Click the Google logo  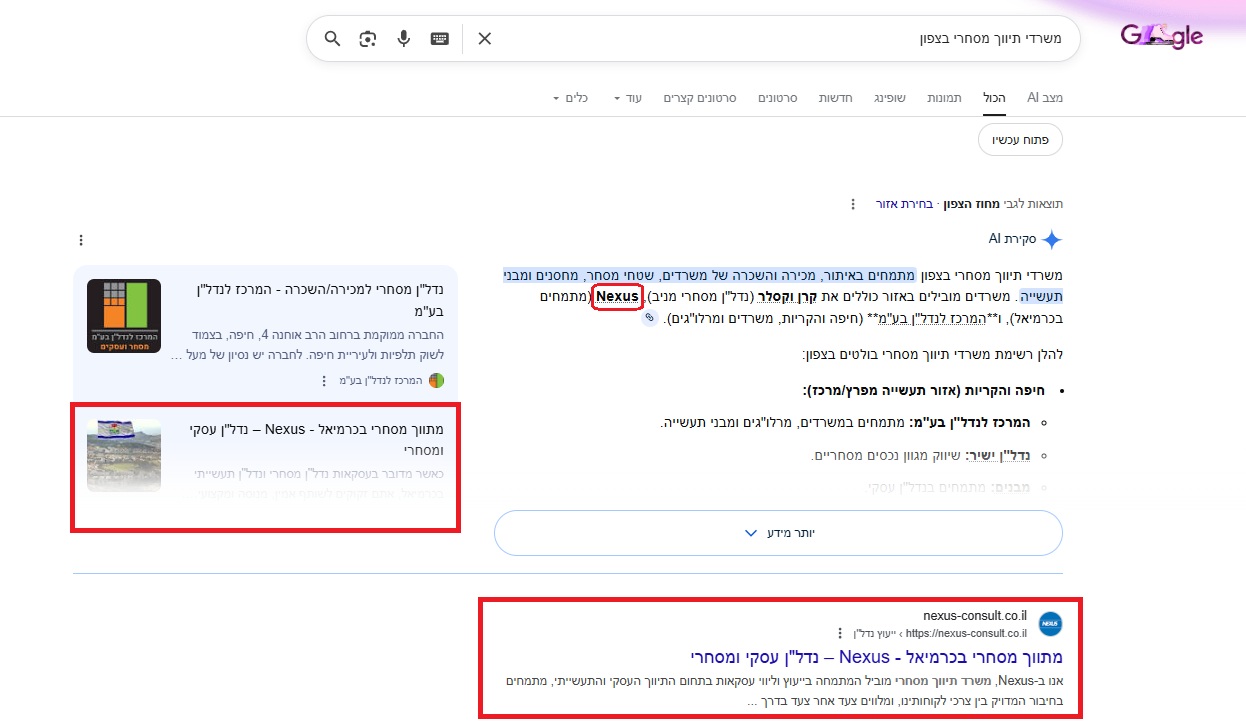[1161, 37]
